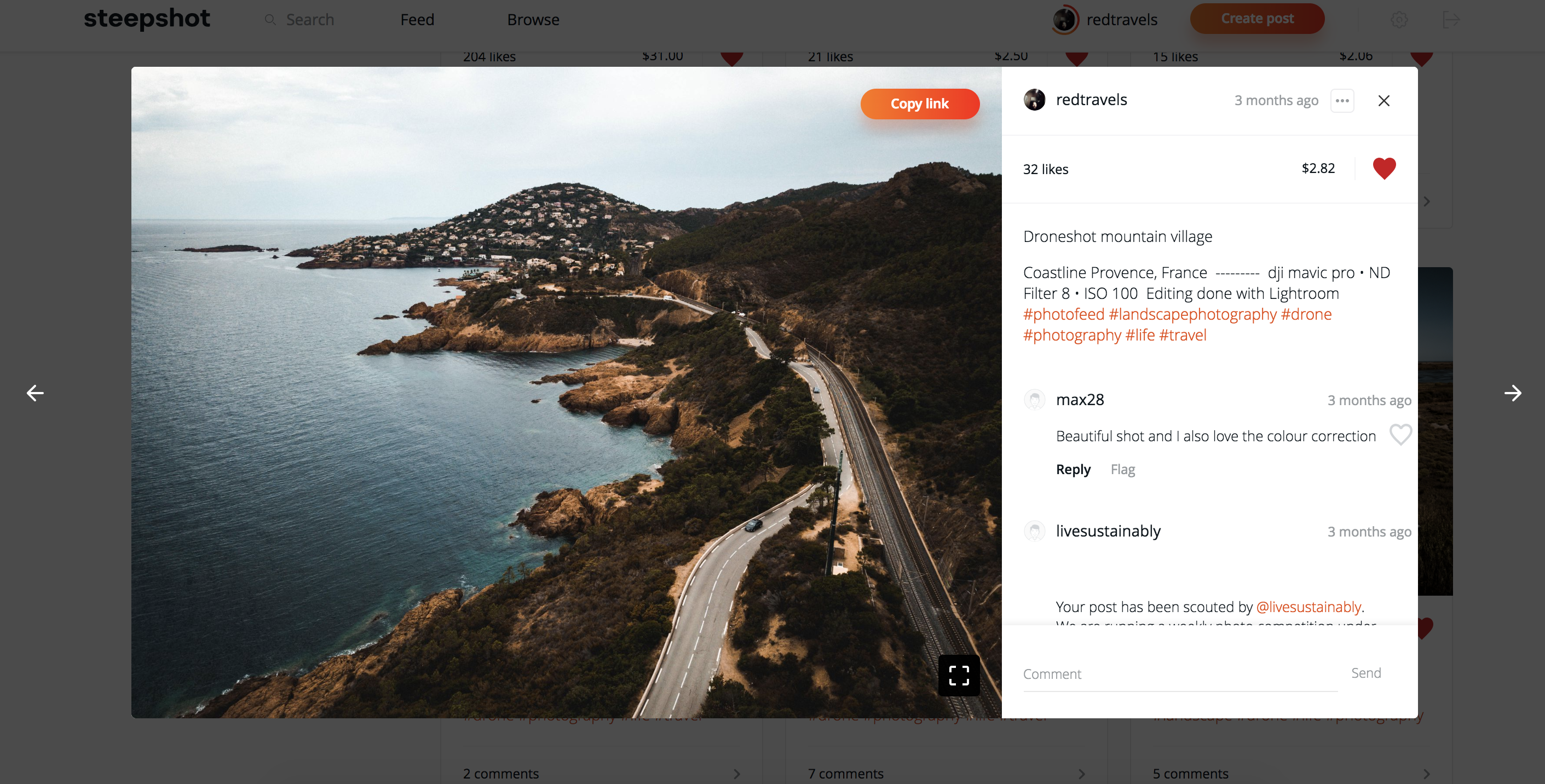Click the post author's avatar in modal
The image size is (1545, 784).
[x=1034, y=100]
